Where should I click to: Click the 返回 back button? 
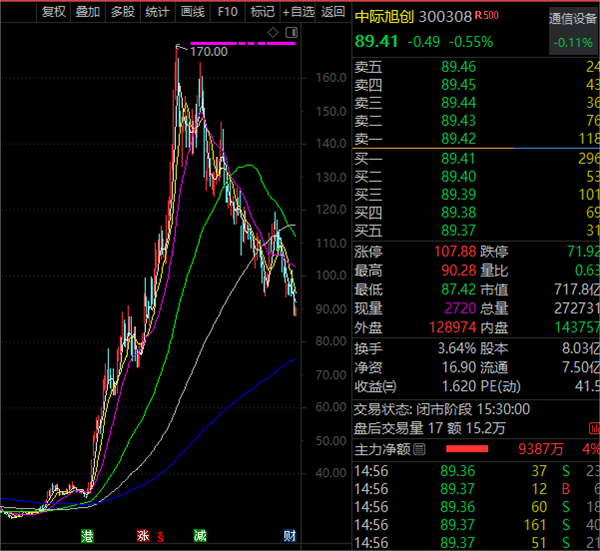coord(333,12)
